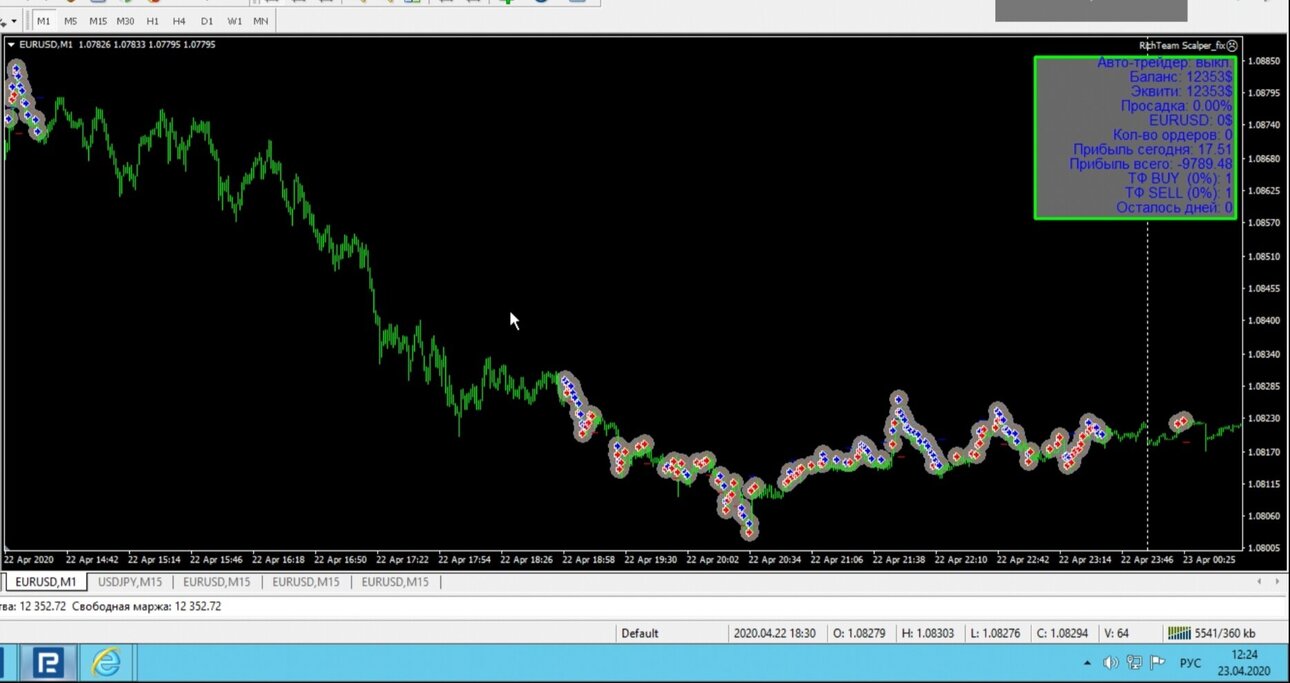Switch chart to MN monthly timeframe
This screenshot has width=1290, height=683.
pos(260,21)
